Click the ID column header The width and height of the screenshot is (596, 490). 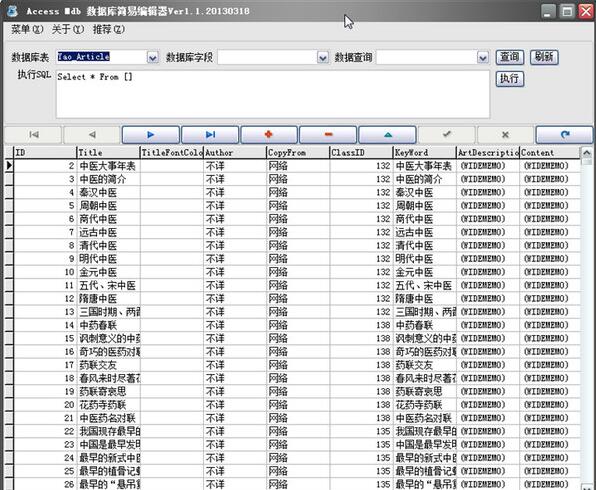tap(45, 152)
